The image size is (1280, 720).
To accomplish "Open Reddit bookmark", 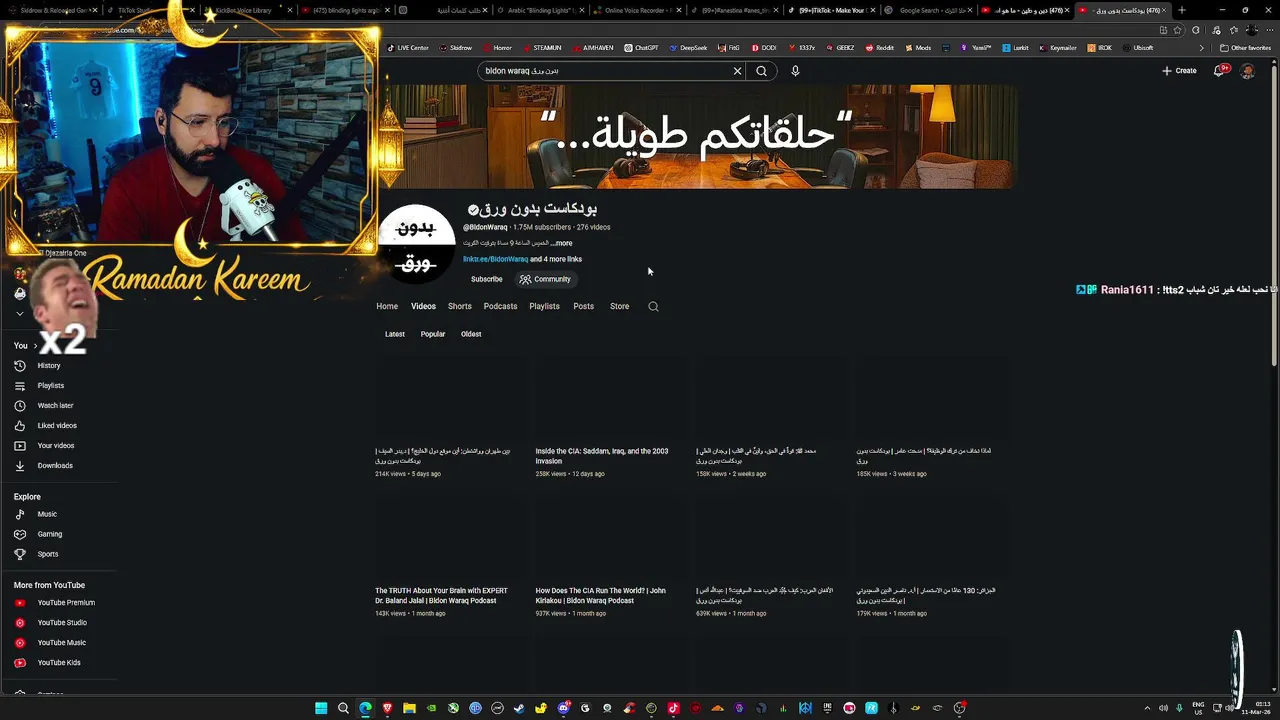I will (x=880, y=48).
